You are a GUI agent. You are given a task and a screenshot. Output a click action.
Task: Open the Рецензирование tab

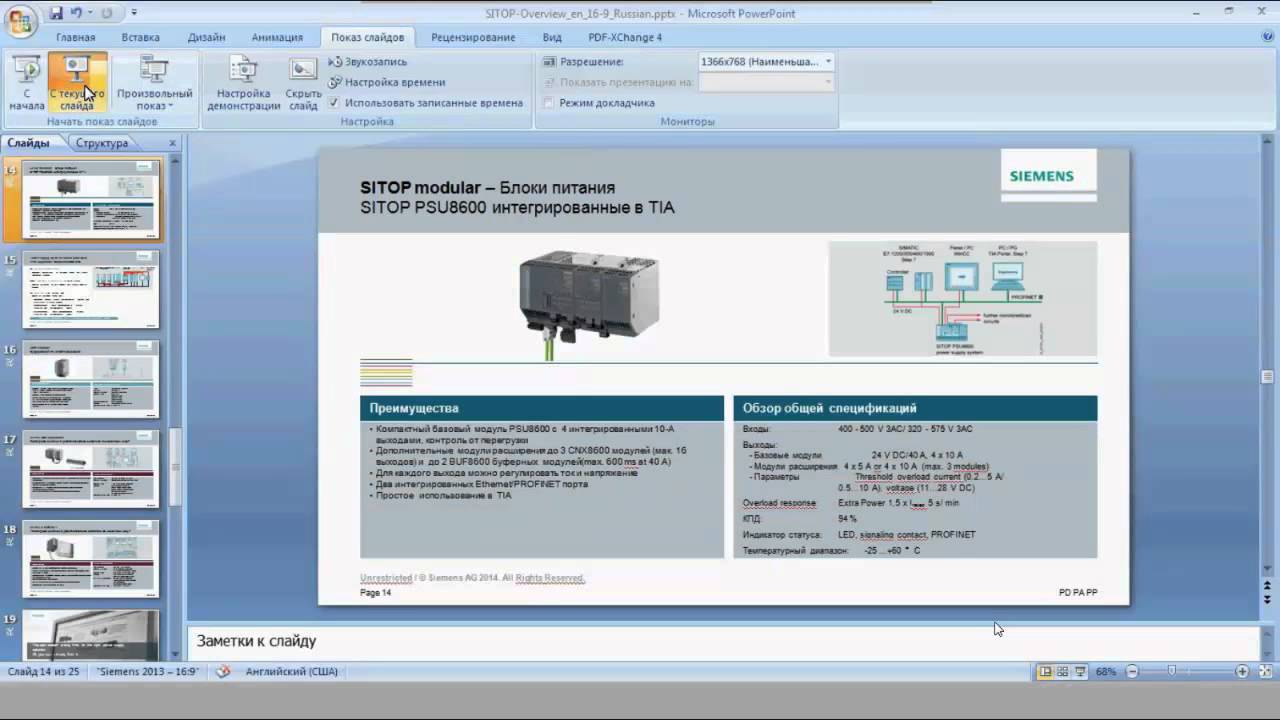coord(473,37)
